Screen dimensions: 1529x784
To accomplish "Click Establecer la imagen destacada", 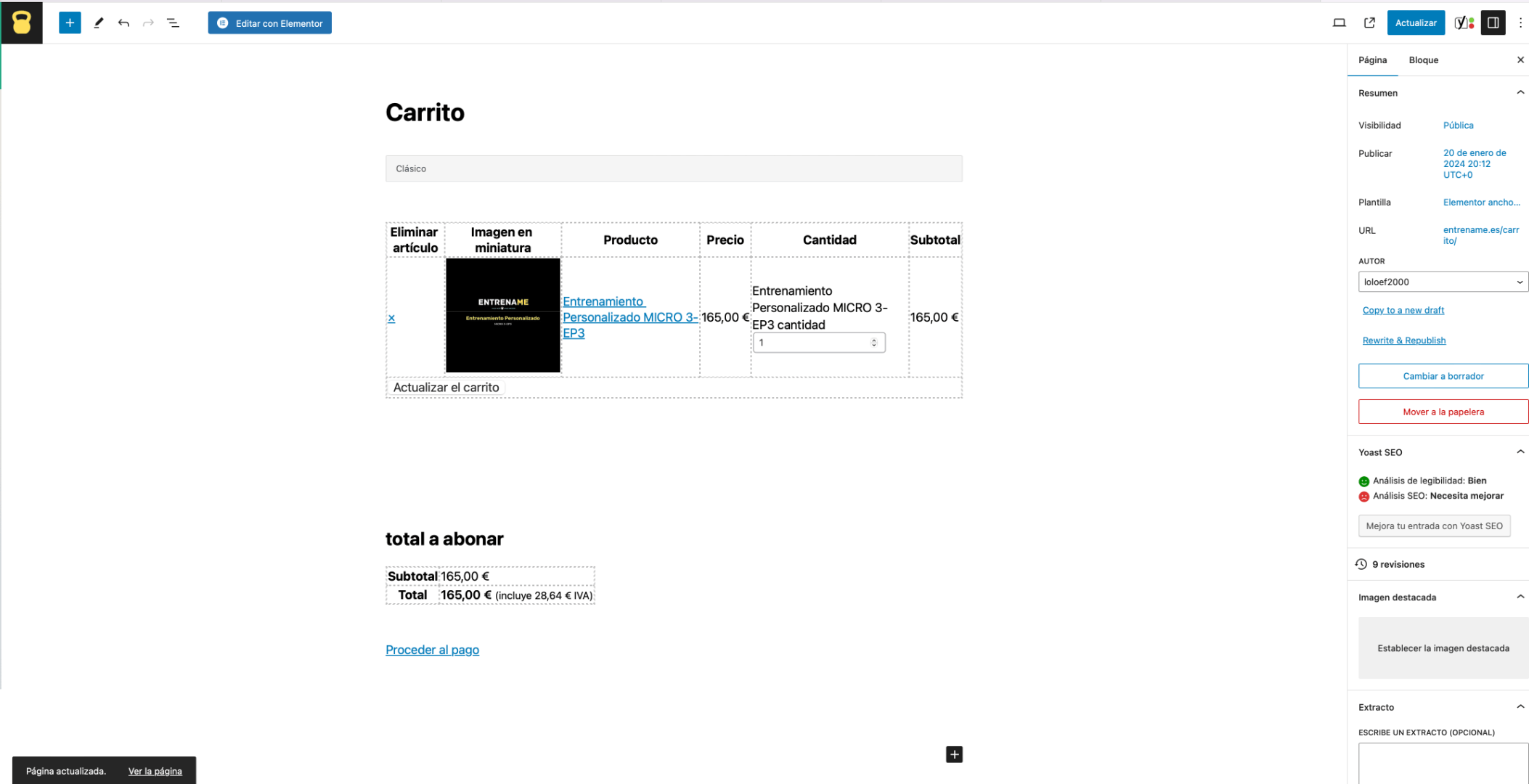I will click(x=1443, y=648).
